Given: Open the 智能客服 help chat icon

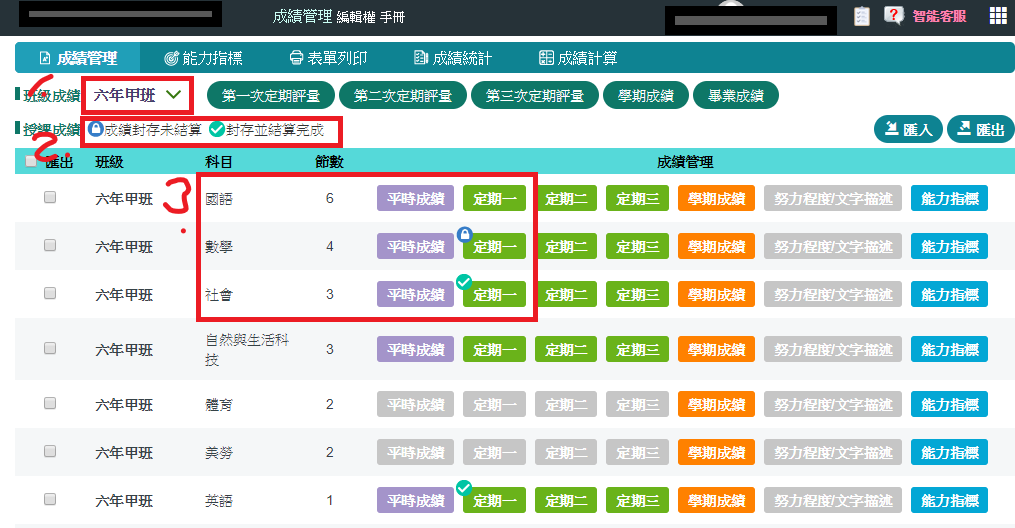Looking at the screenshot, I should (894, 16).
